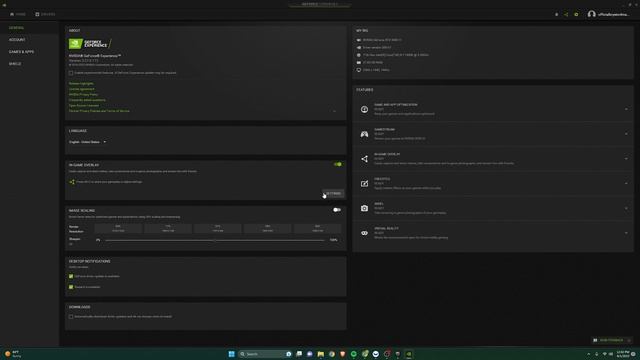Open the NVIDIA Privacy Policy link

pos(83,94)
